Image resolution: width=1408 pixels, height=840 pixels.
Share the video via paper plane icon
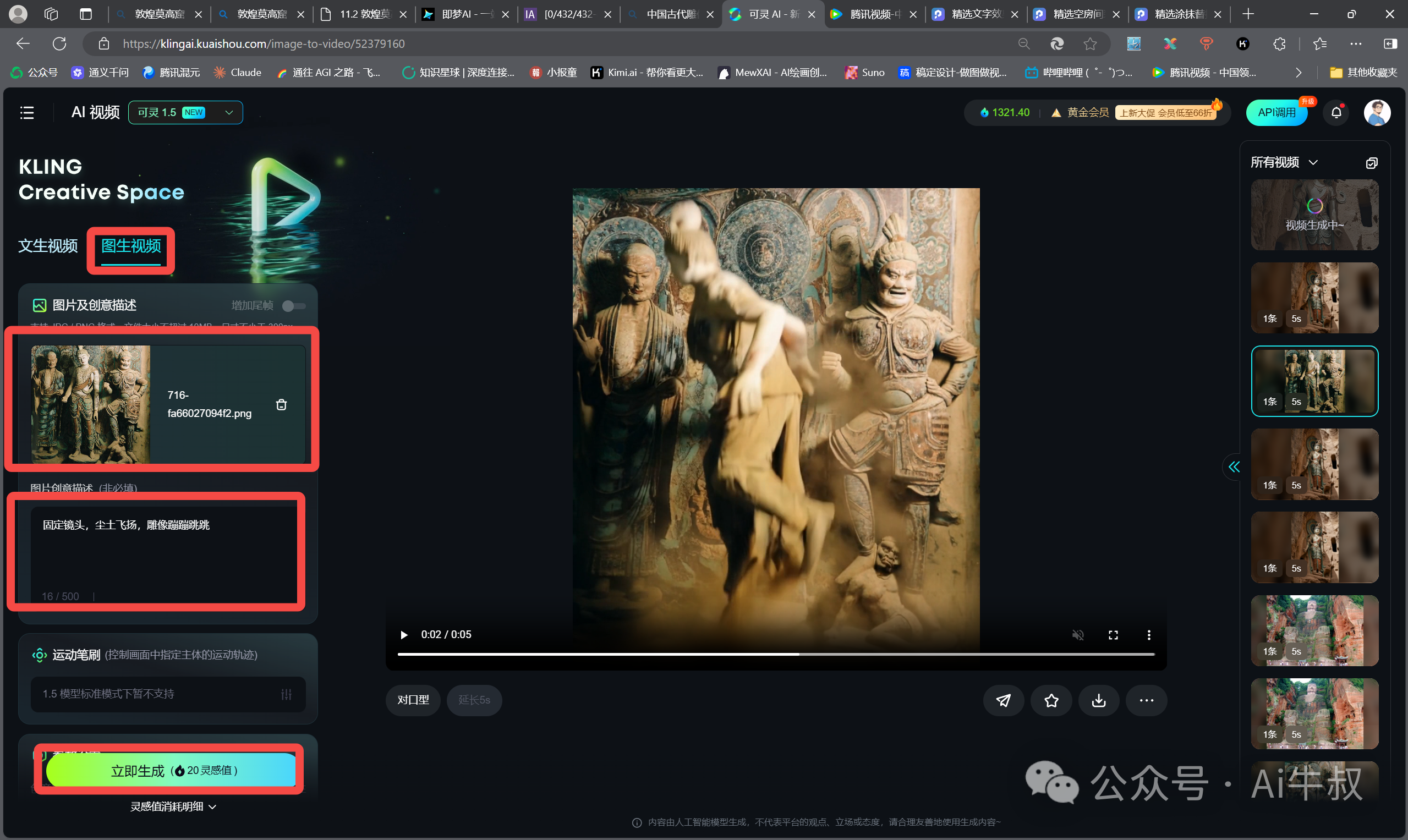pyautogui.click(x=1003, y=700)
